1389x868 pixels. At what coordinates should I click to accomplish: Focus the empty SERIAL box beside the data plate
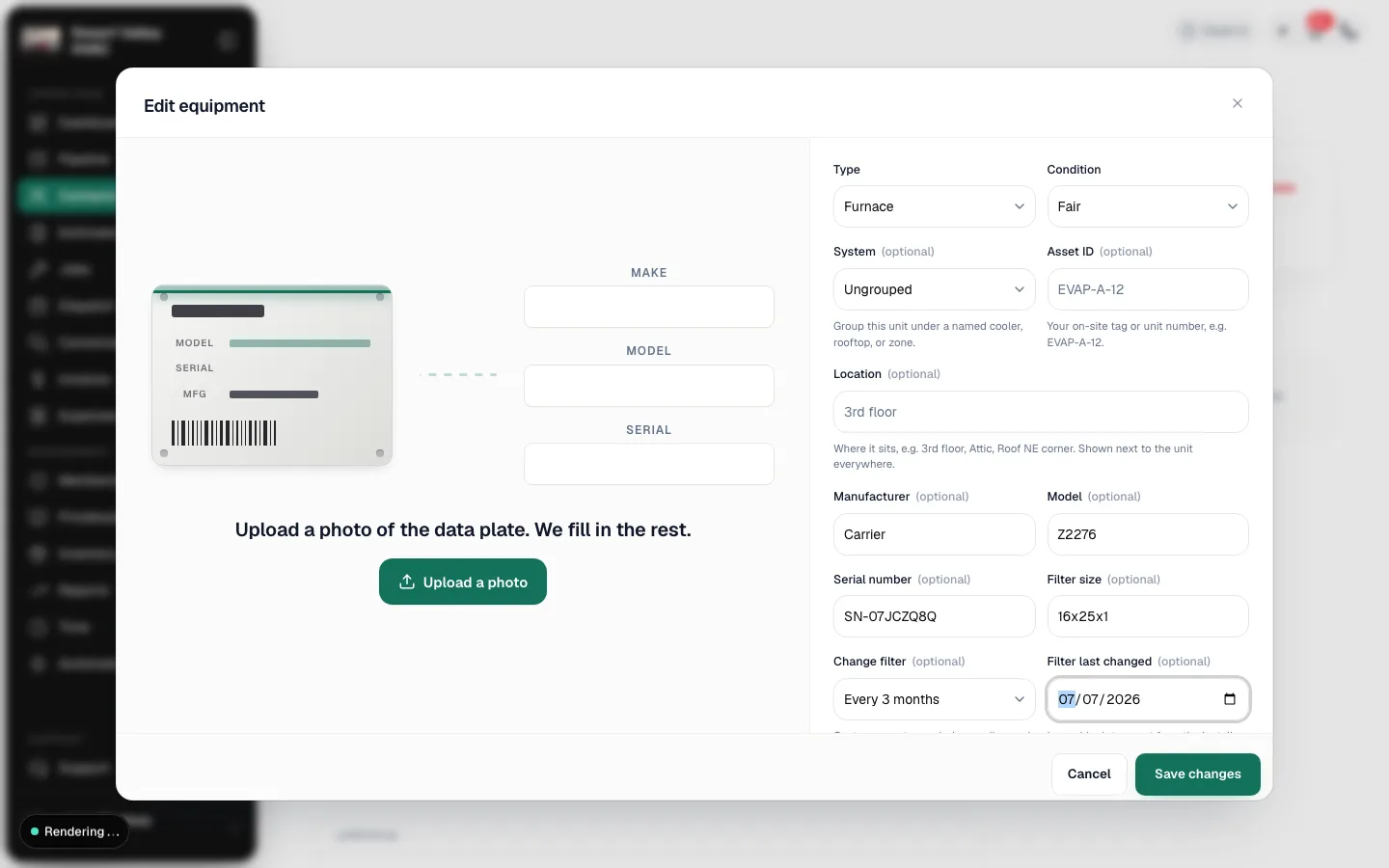[x=649, y=464]
